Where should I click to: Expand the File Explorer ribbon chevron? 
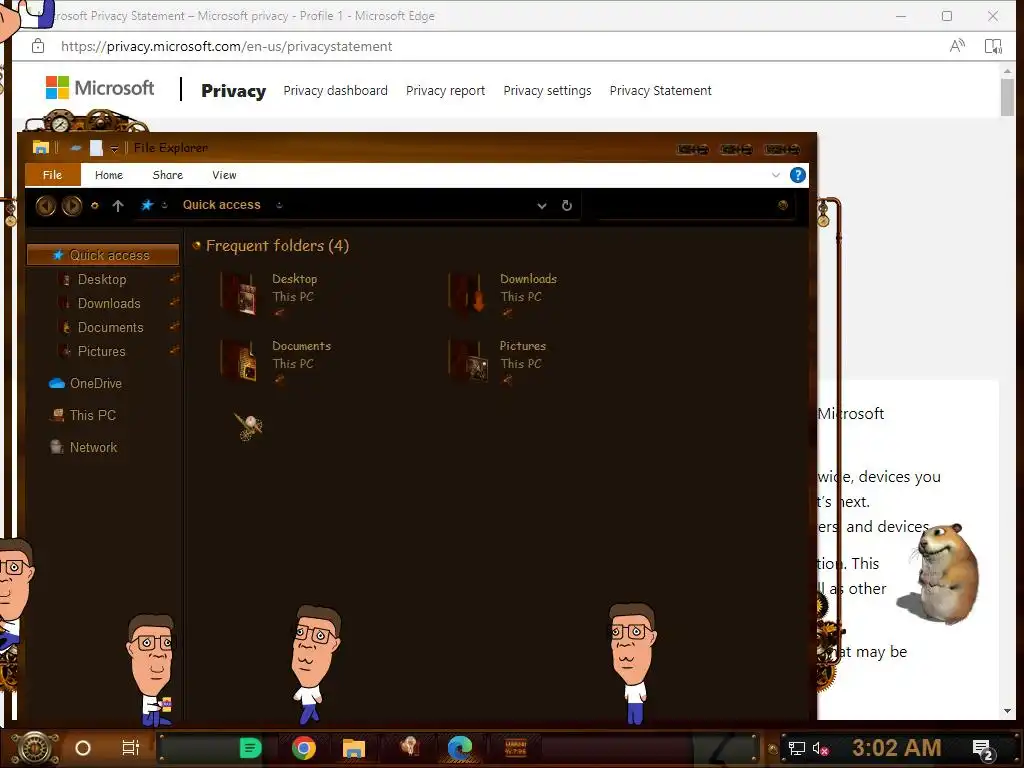(x=776, y=175)
